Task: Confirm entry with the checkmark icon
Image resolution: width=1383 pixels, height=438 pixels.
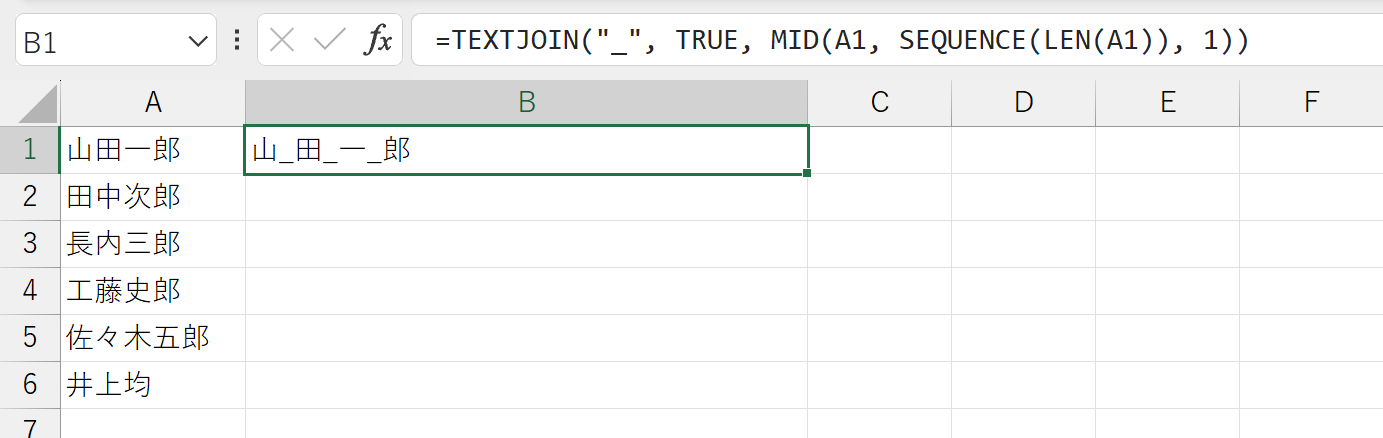Action: coord(329,41)
